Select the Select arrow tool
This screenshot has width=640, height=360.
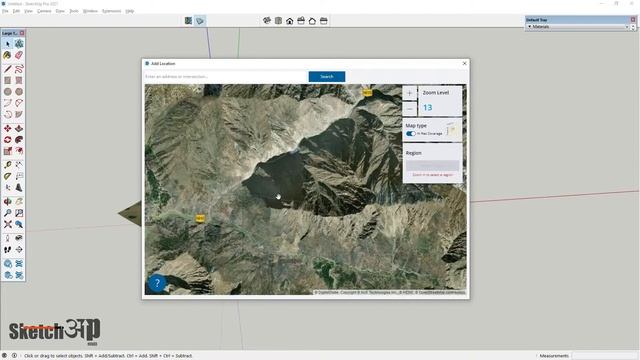point(7,44)
